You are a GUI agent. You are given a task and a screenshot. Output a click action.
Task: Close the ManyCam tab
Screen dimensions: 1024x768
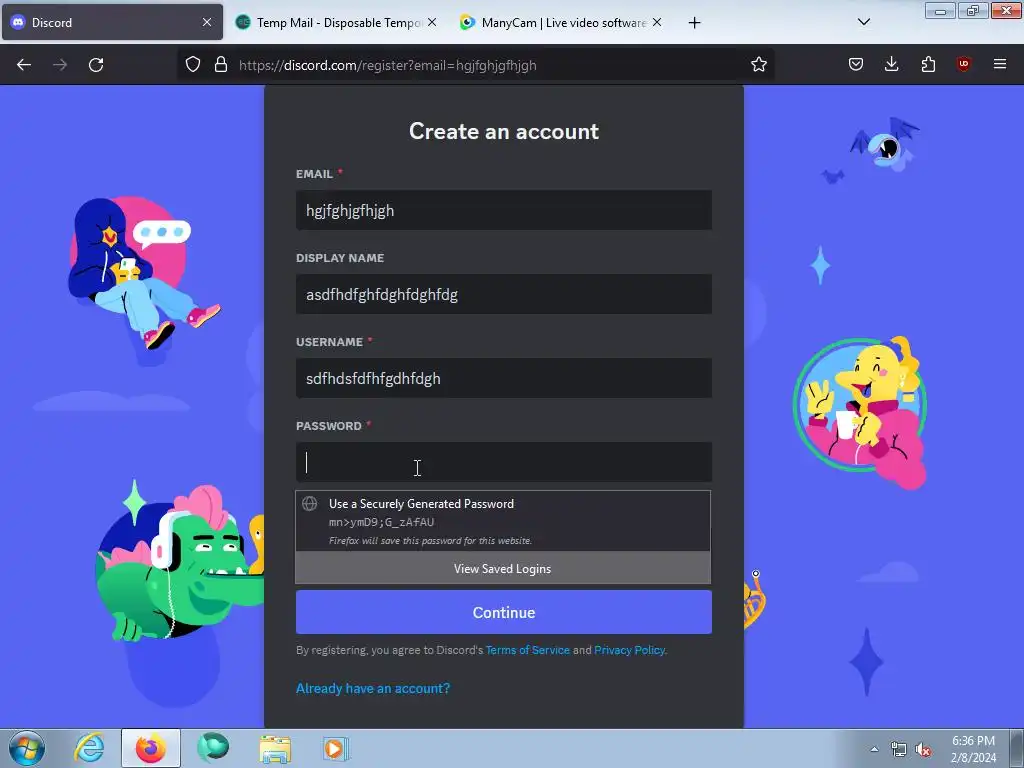click(657, 22)
